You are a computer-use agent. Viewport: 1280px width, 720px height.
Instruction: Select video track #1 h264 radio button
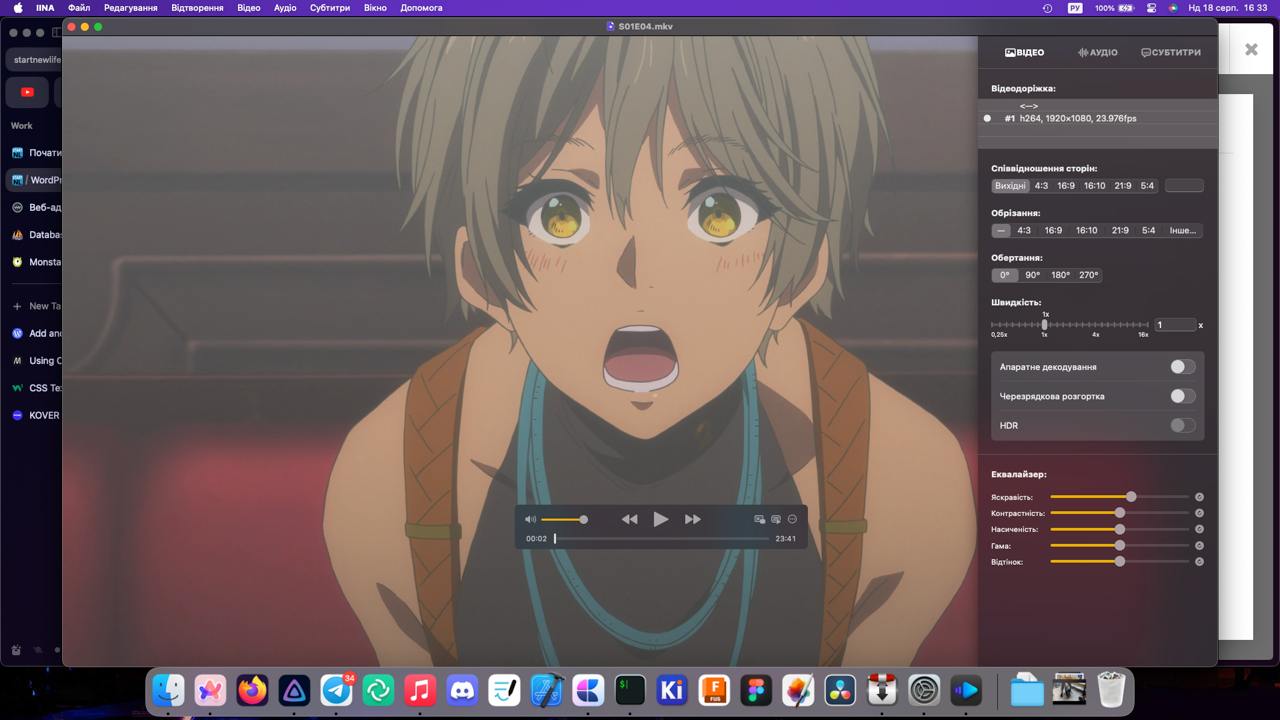point(987,118)
